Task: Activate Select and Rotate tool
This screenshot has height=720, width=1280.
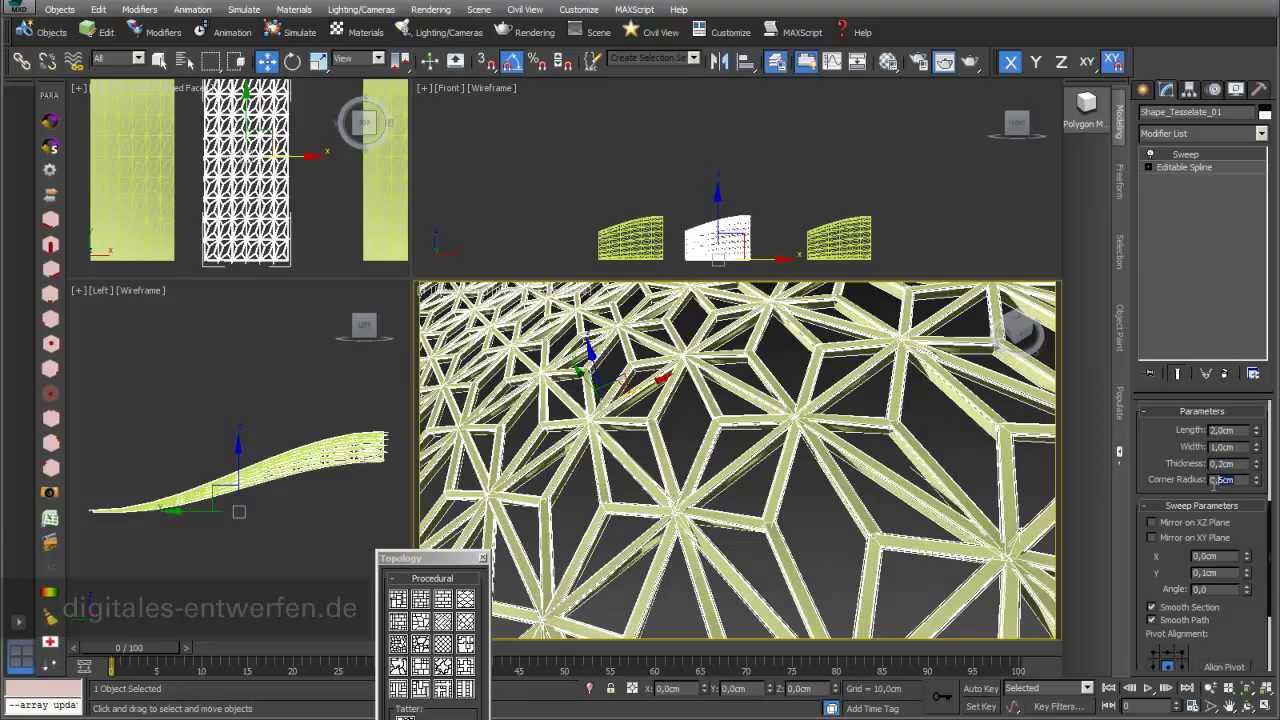Action: pyautogui.click(x=292, y=62)
